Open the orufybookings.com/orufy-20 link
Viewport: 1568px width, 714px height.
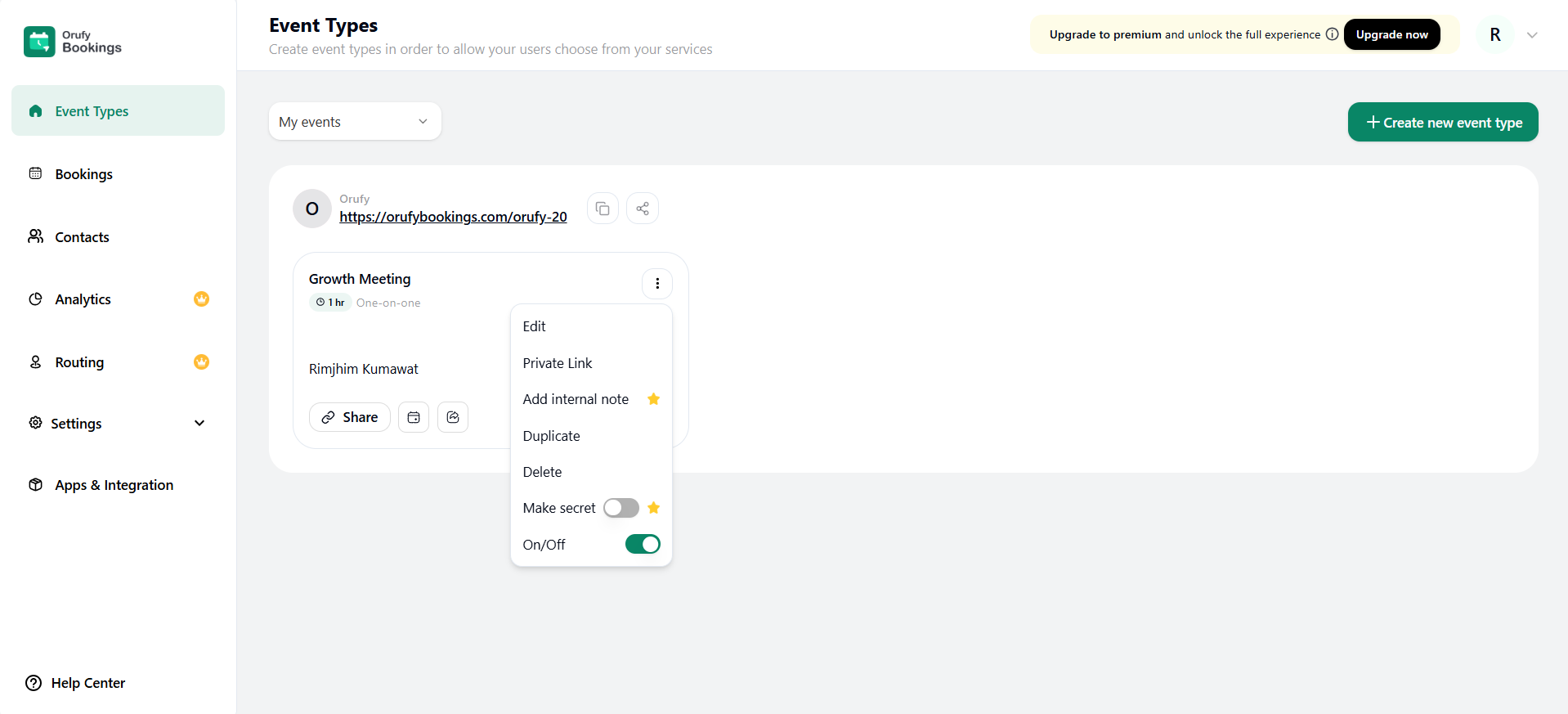click(453, 217)
